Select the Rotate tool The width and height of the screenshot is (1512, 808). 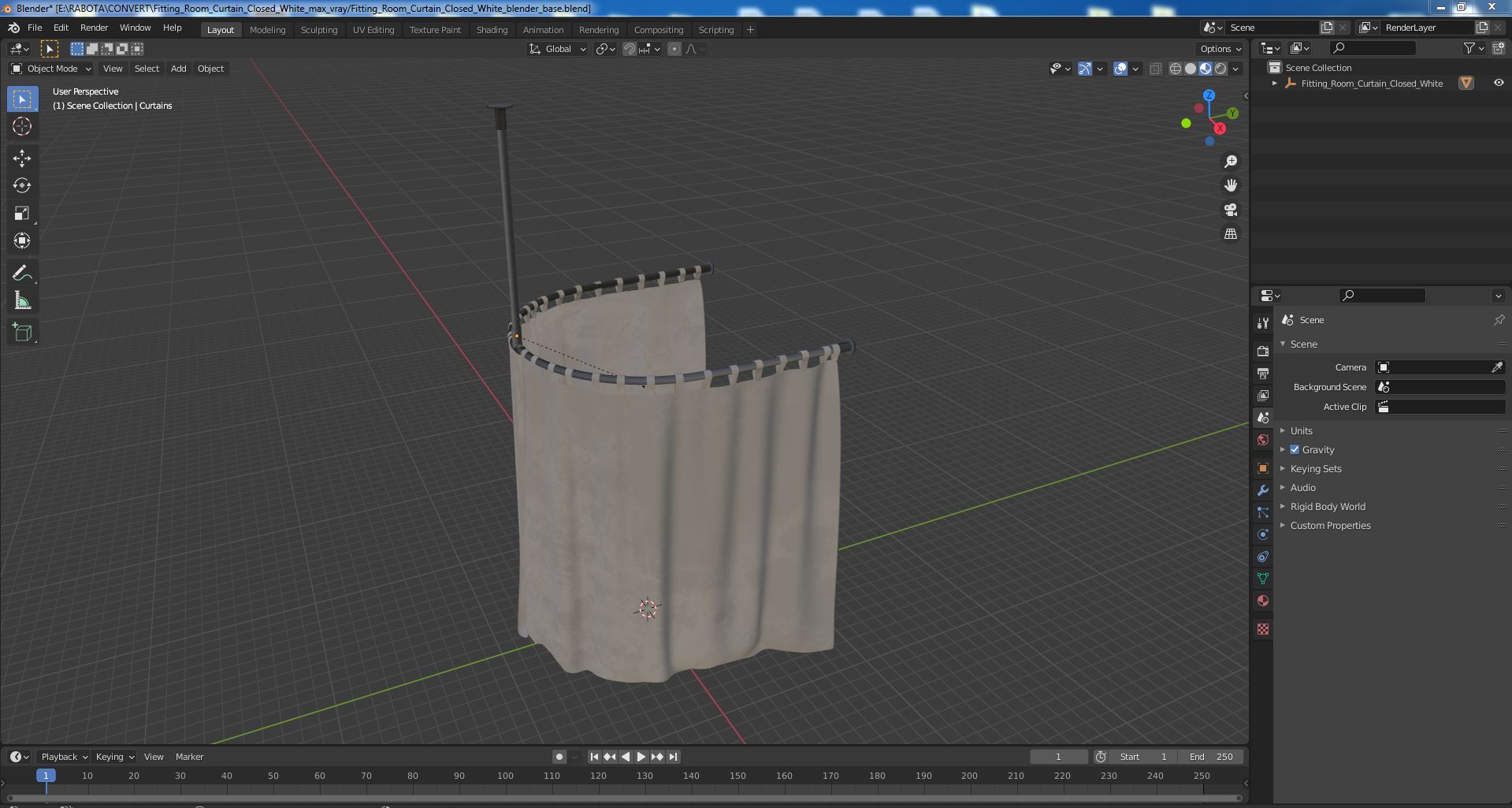coord(22,186)
